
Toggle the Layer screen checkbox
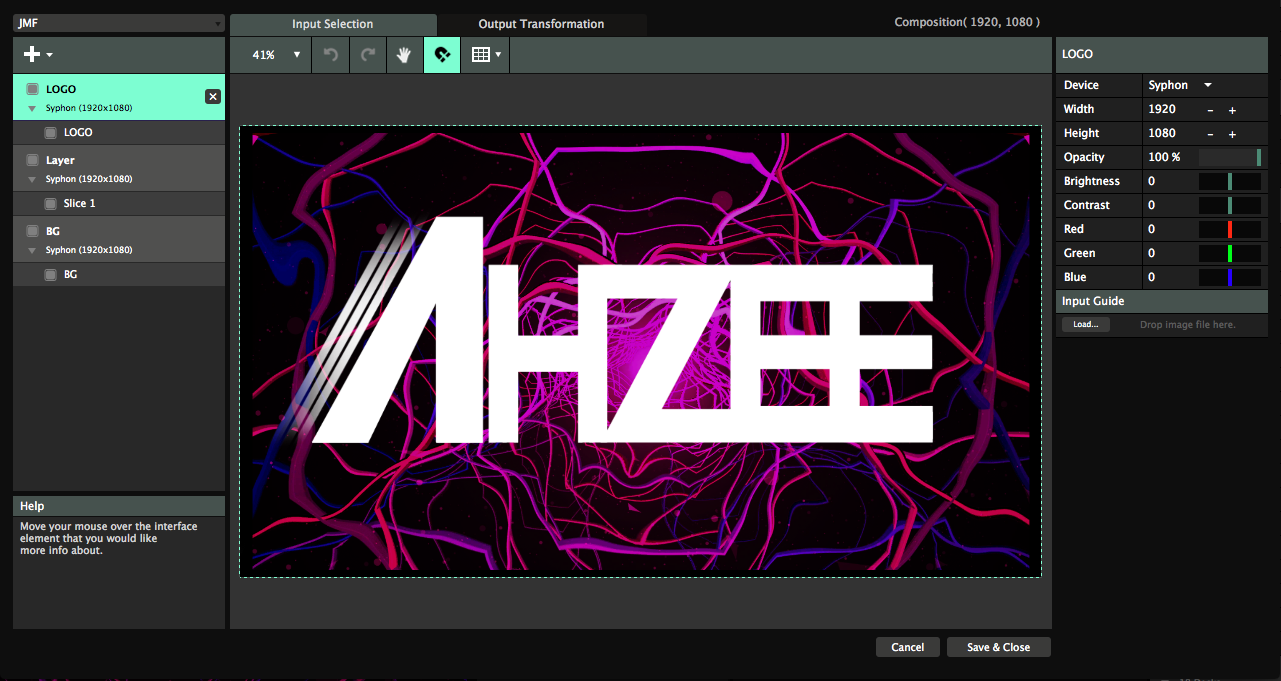coord(32,160)
